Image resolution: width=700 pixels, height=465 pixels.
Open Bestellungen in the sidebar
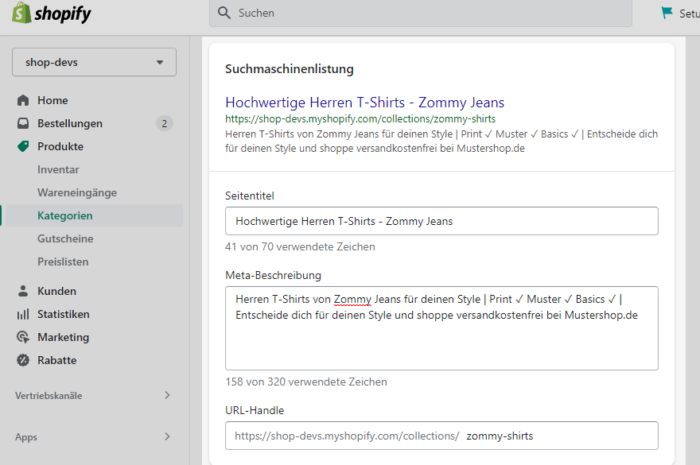(70, 124)
